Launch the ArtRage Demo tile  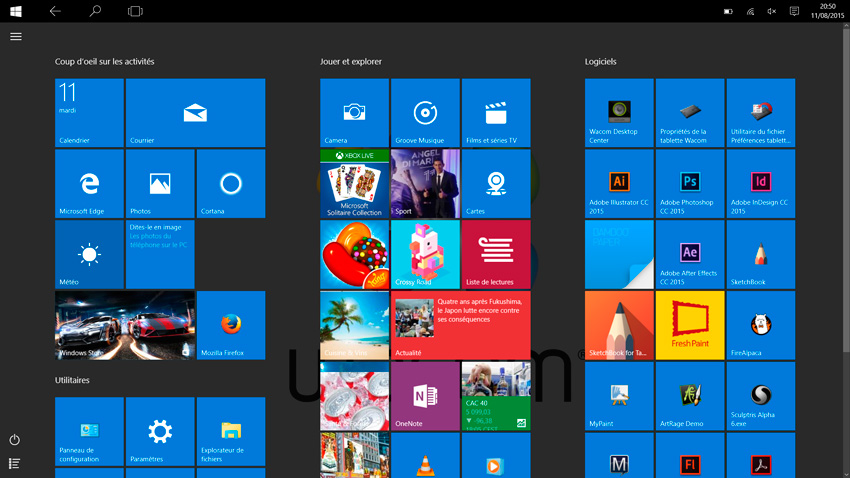pyautogui.click(x=690, y=396)
